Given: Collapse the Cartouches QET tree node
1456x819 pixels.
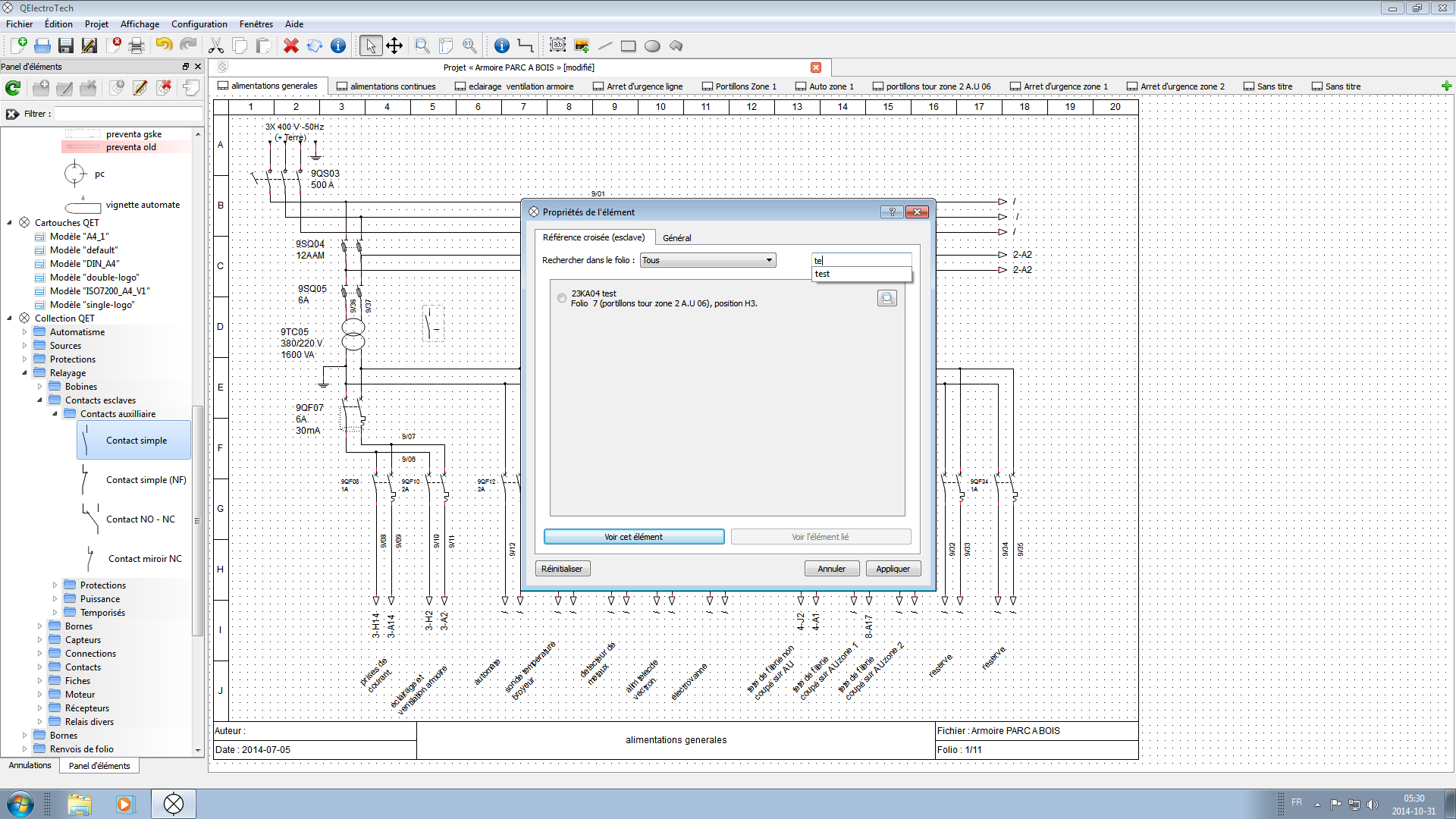Looking at the screenshot, I should [10, 223].
